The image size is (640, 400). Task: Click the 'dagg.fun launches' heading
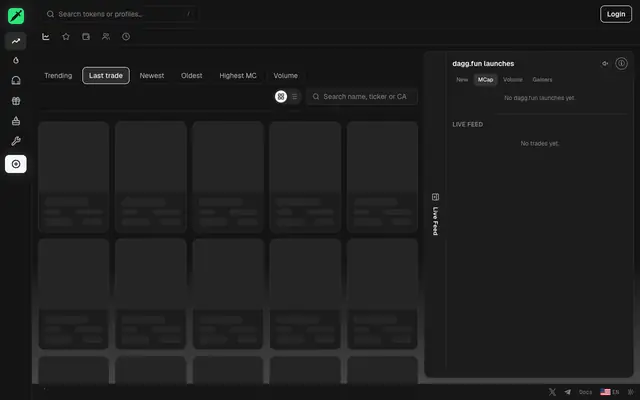click(x=483, y=64)
